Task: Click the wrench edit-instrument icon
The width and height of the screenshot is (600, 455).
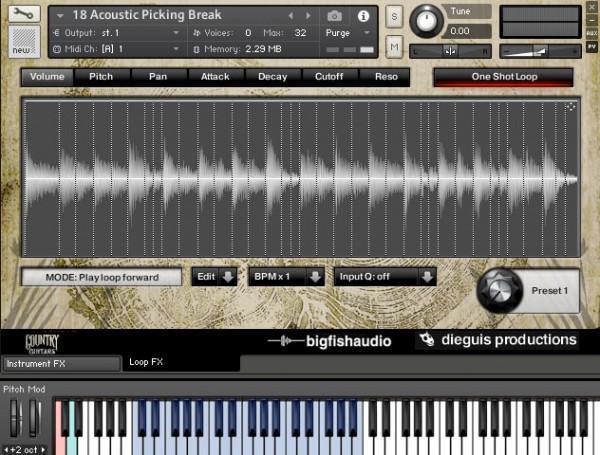Action: pos(22,14)
